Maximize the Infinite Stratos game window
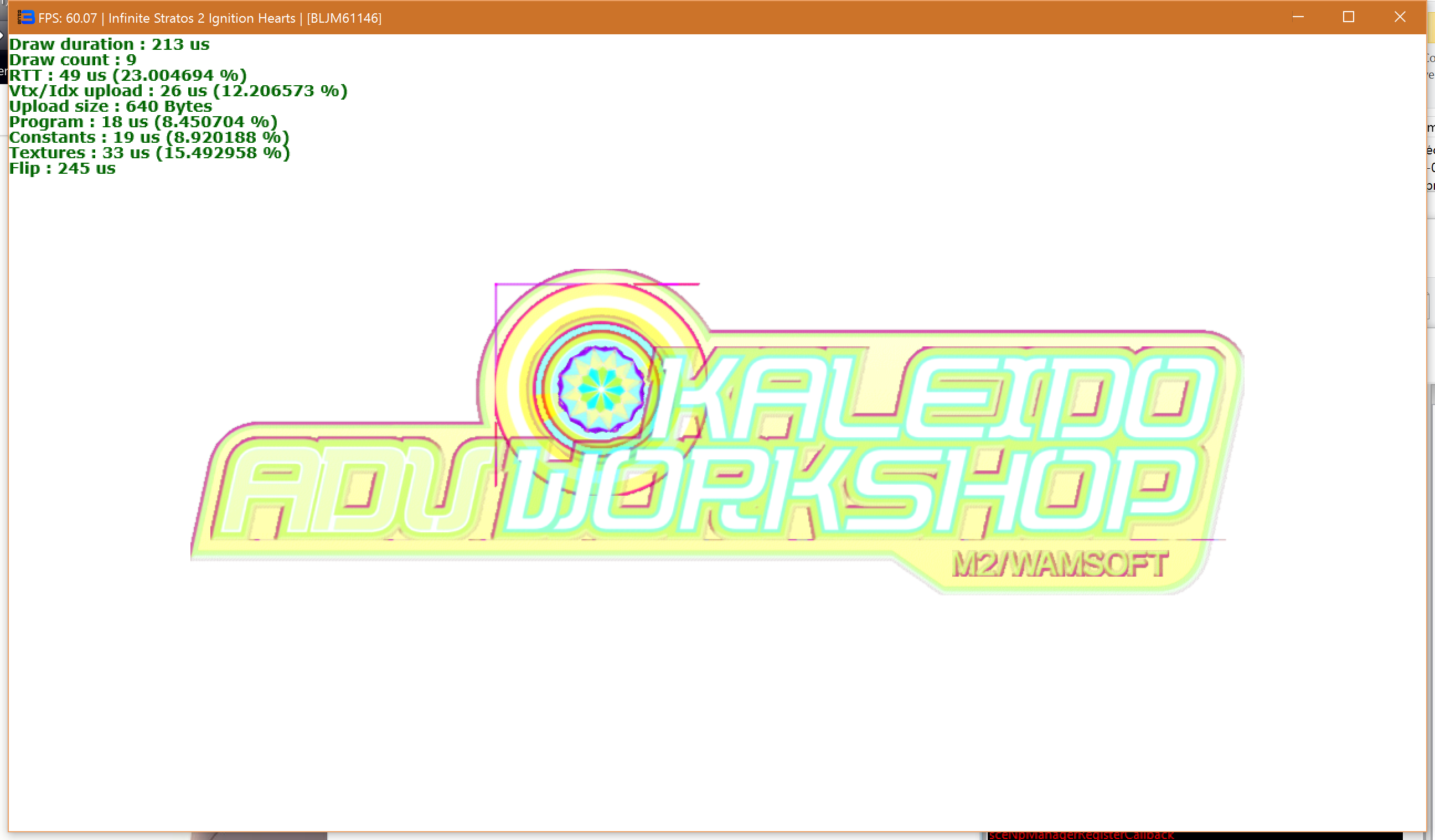This screenshot has height=840, width=1435. [x=1349, y=17]
